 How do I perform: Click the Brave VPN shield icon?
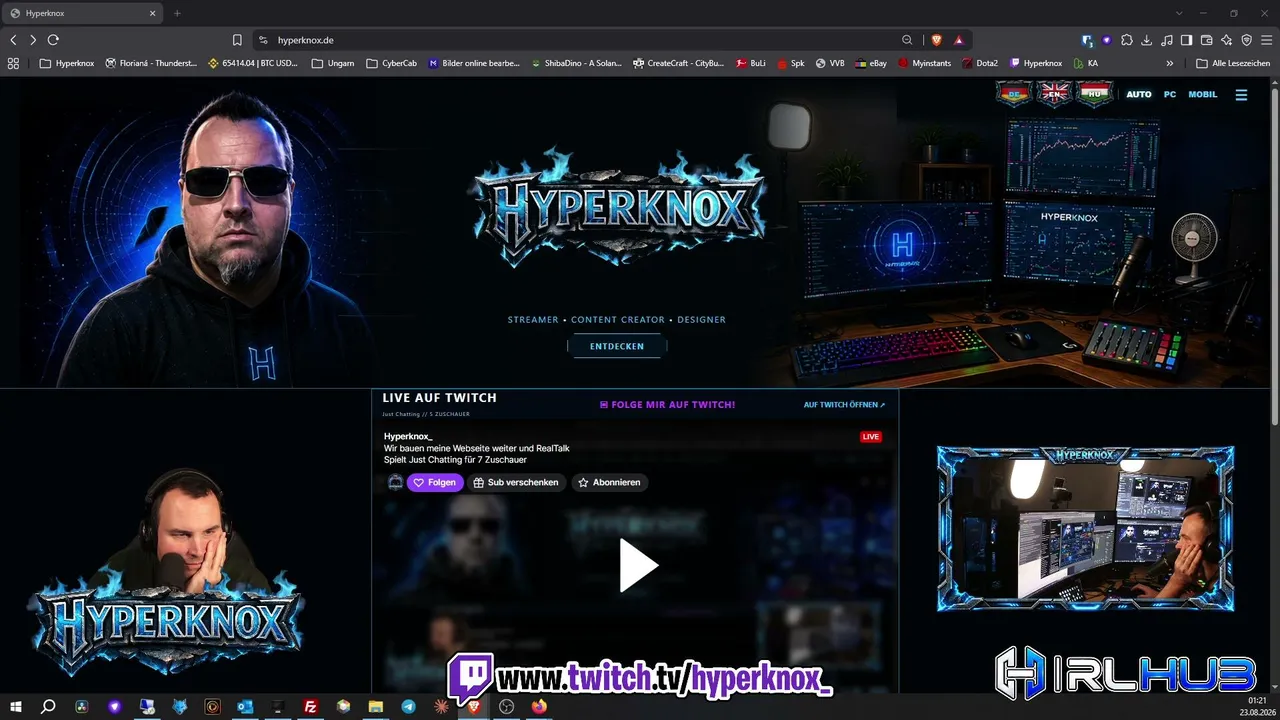pos(1247,40)
